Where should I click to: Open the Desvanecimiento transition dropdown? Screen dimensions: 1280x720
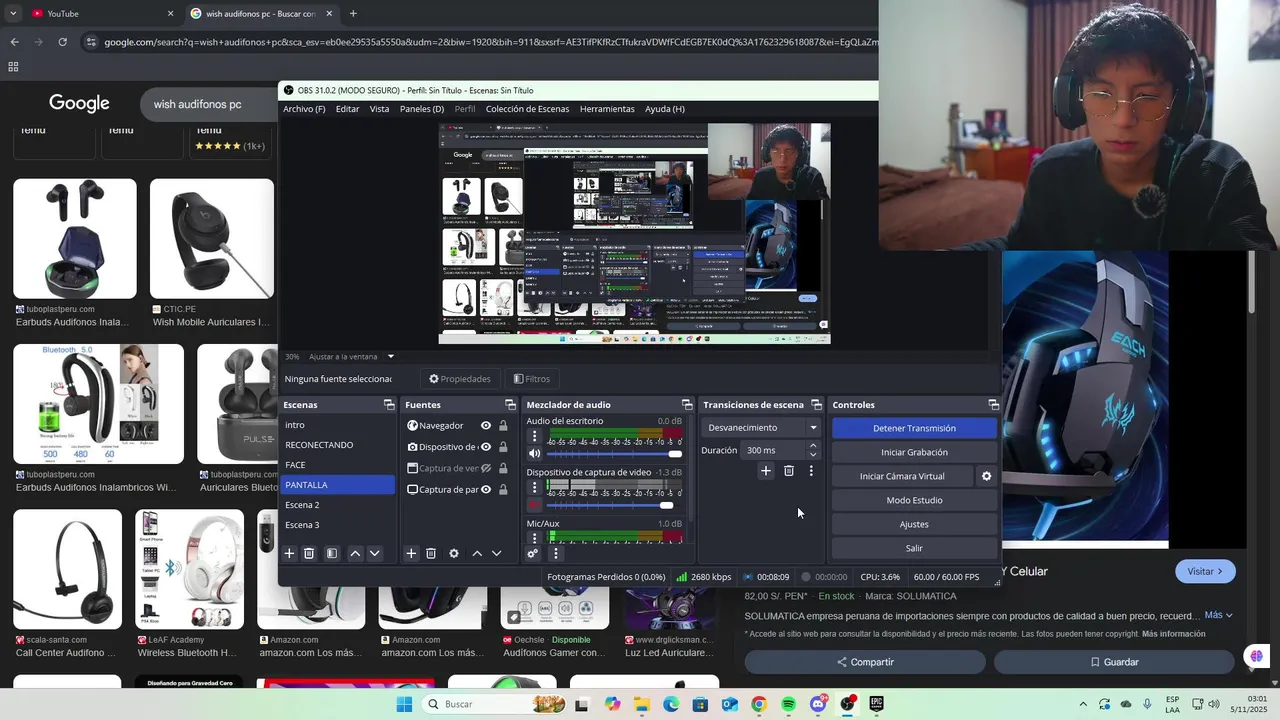(x=761, y=427)
